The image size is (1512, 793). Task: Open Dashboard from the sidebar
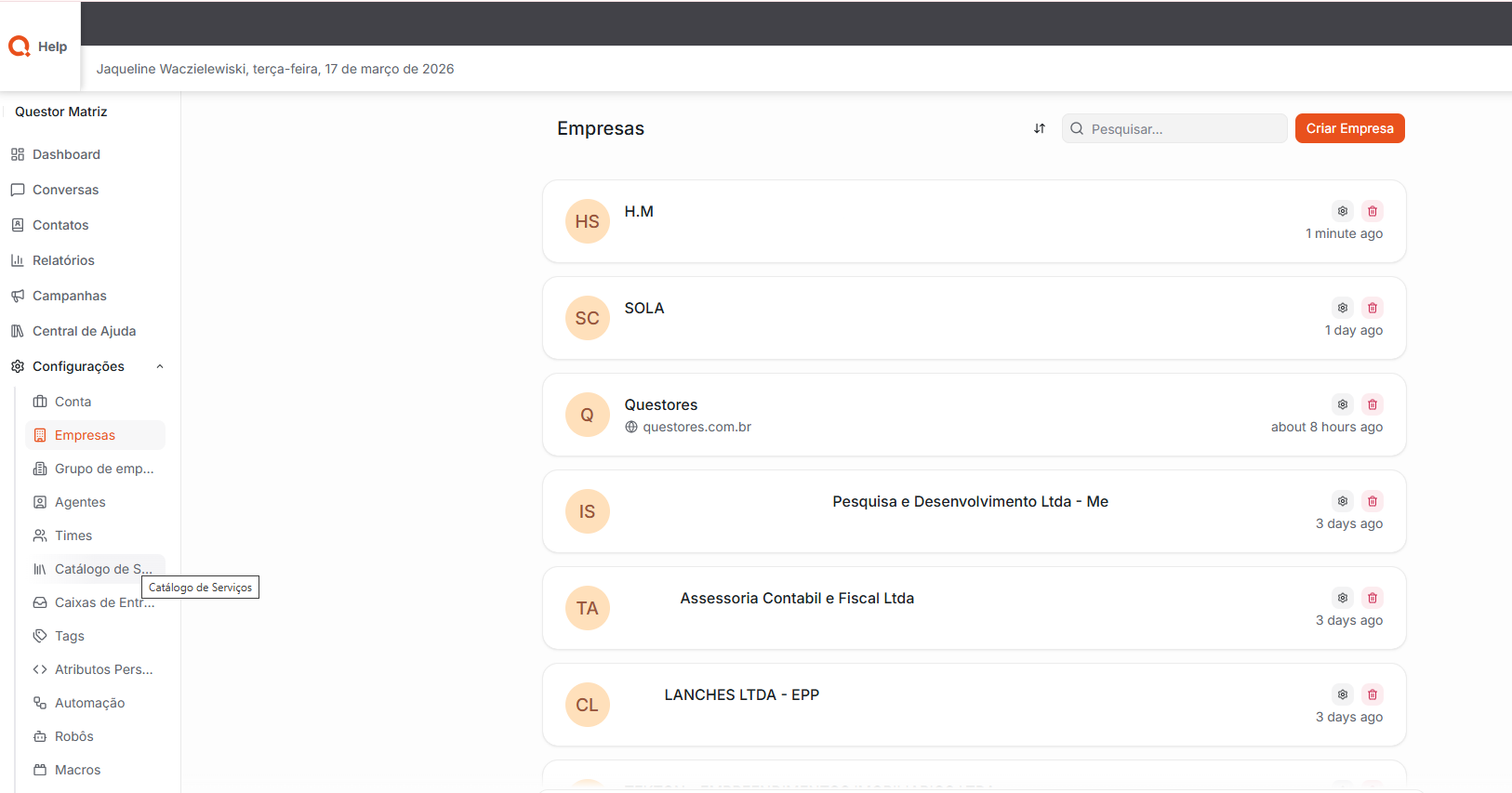tap(66, 154)
